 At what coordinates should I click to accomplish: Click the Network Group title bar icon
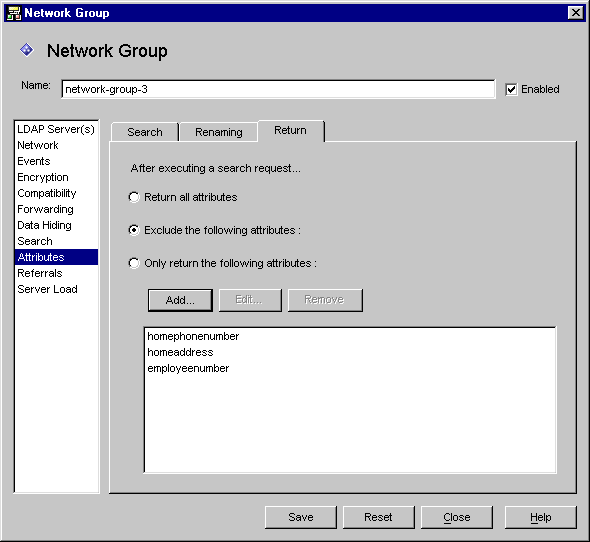[x=14, y=13]
